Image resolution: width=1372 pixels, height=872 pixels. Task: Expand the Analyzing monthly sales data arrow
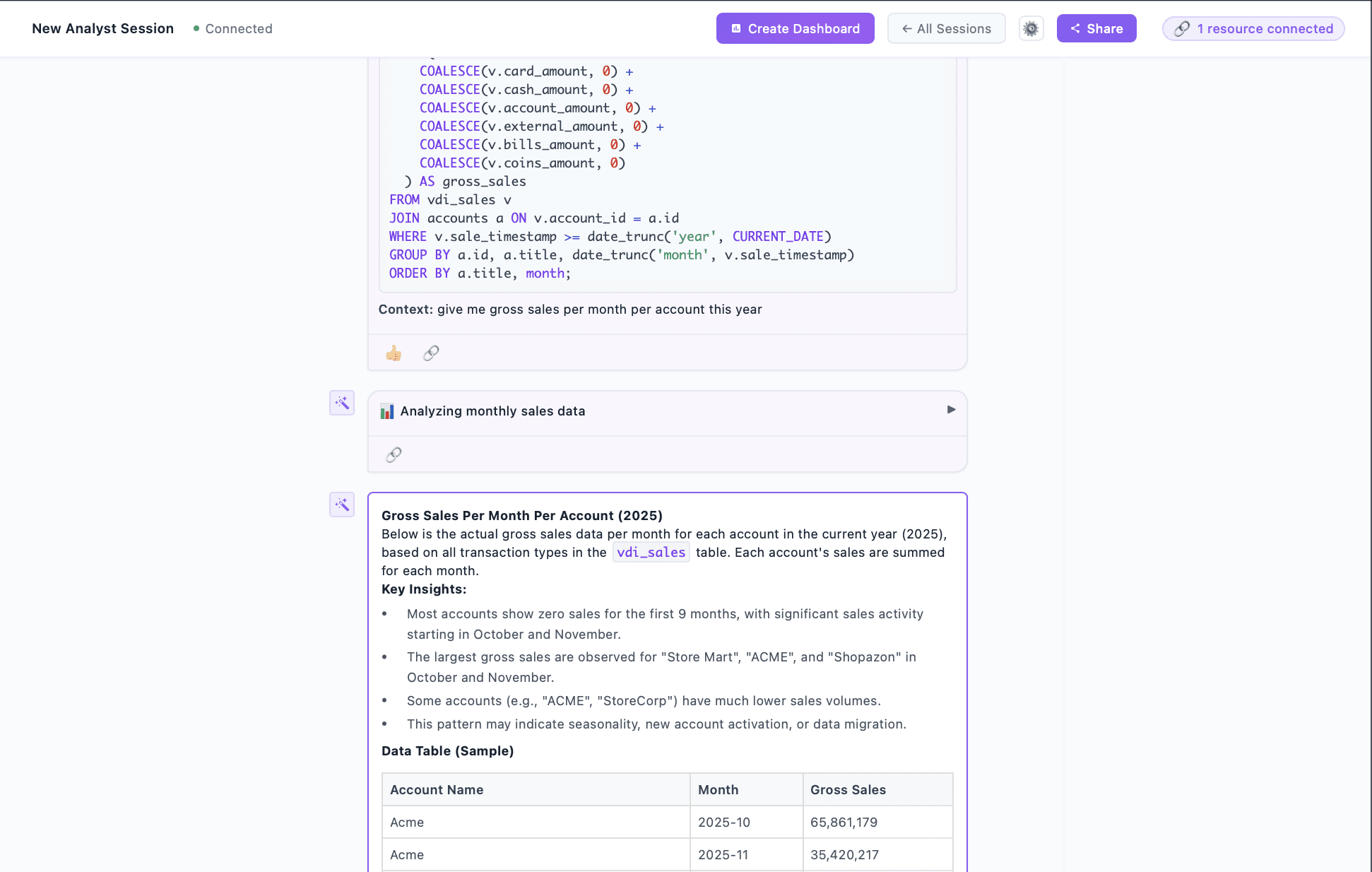pos(951,410)
